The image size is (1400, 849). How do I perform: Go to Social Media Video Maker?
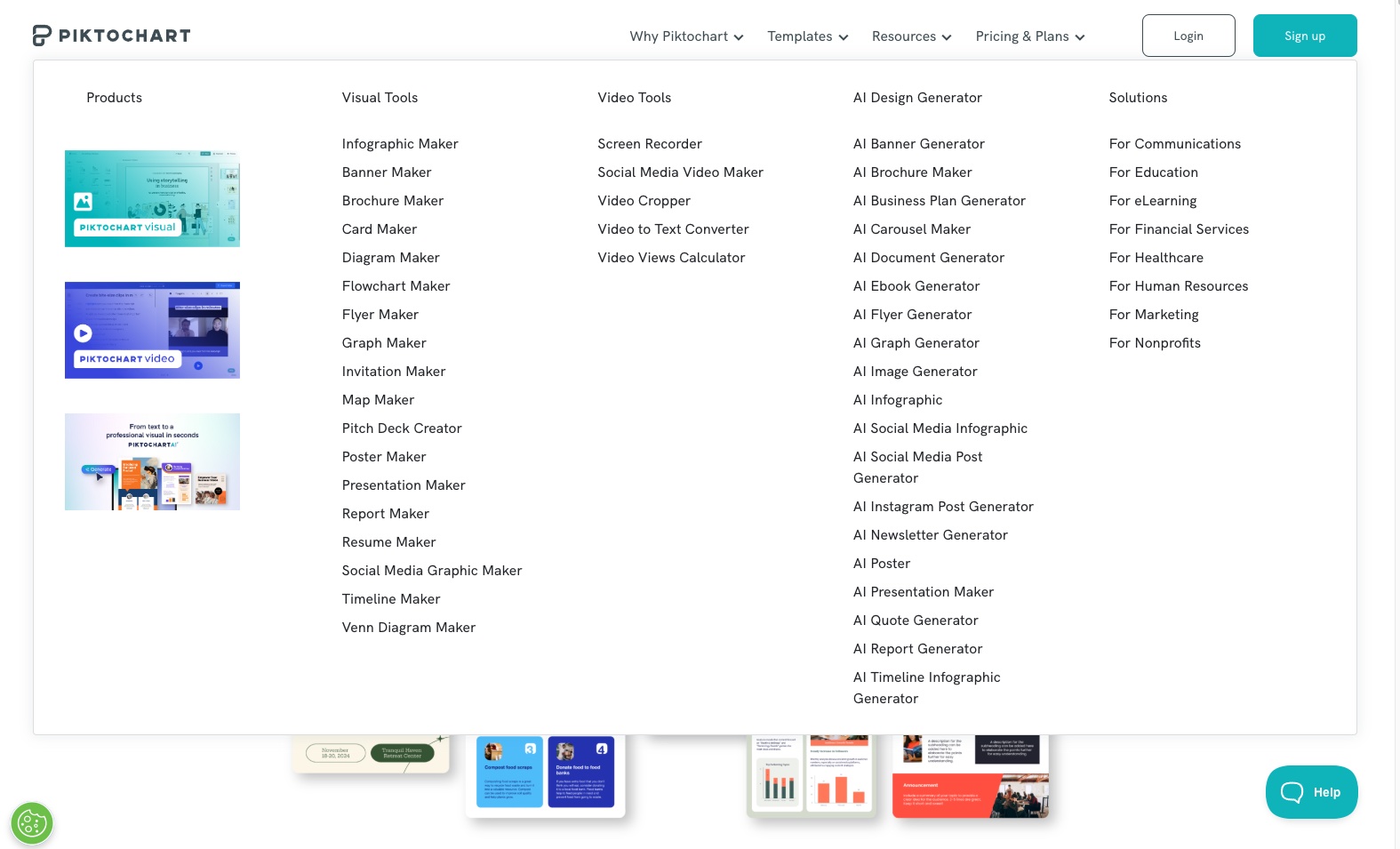681,172
